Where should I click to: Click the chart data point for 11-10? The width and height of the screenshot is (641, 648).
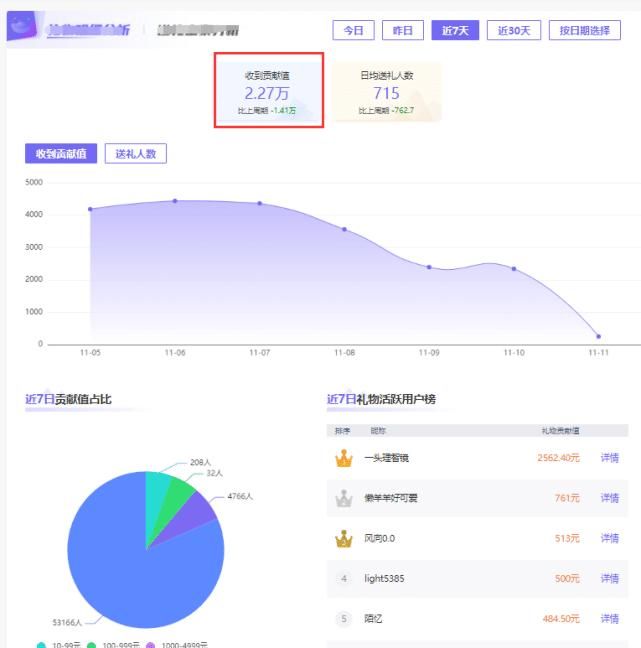click(x=514, y=269)
